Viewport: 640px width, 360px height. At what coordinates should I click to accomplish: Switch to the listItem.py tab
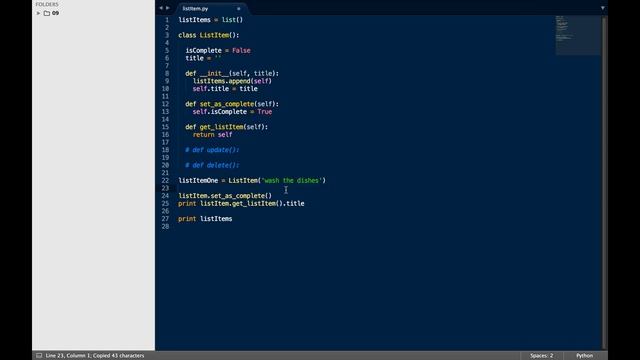click(x=196, y=8)
